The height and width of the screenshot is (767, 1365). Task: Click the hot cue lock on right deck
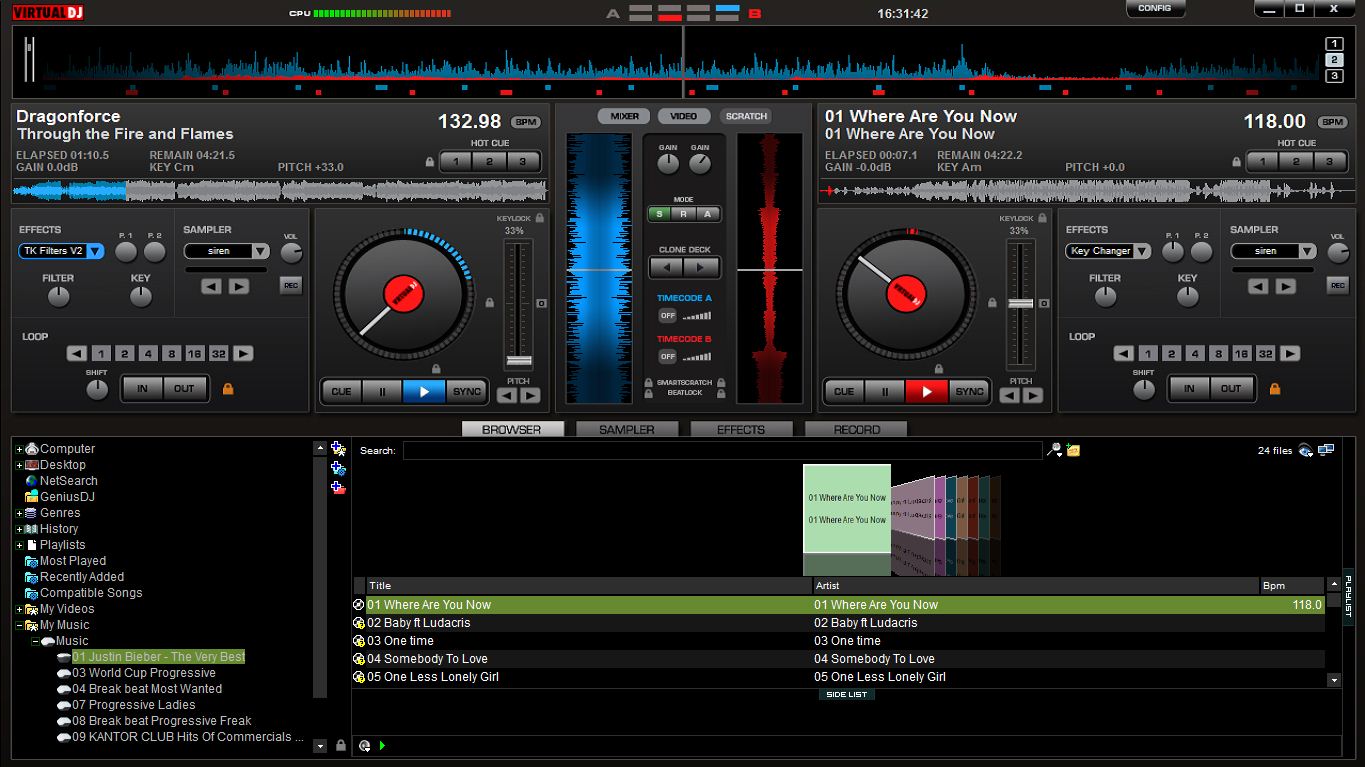pos(1237,162)
